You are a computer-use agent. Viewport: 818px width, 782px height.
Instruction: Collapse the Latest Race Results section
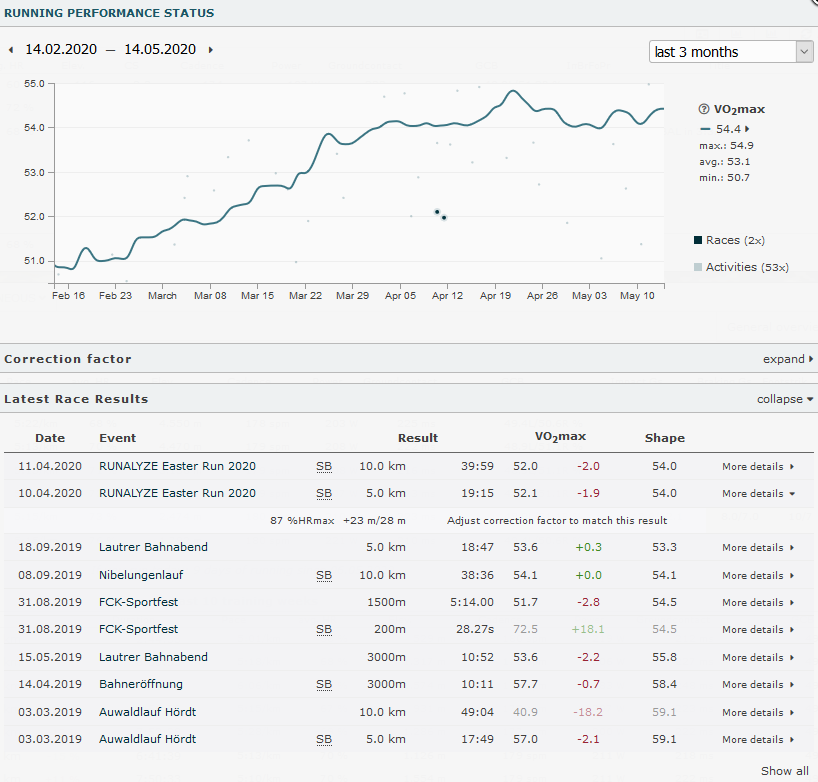(785, 399)
